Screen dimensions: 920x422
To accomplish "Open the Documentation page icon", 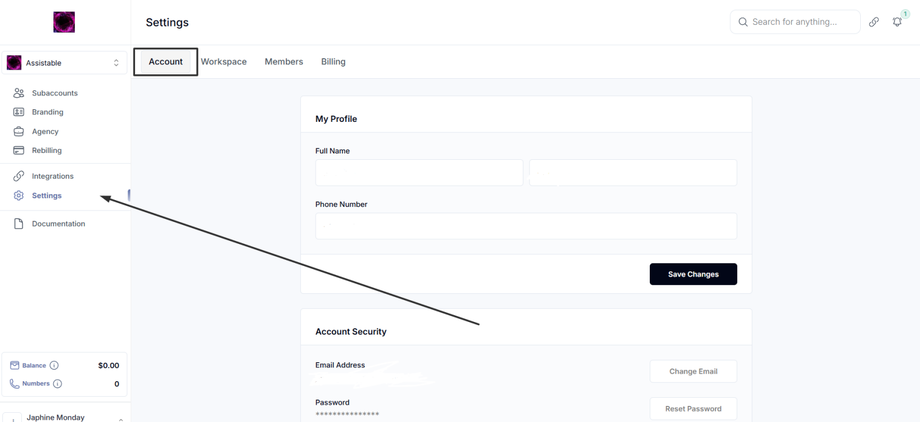I will pyautogui.click(x=18, y=224).
